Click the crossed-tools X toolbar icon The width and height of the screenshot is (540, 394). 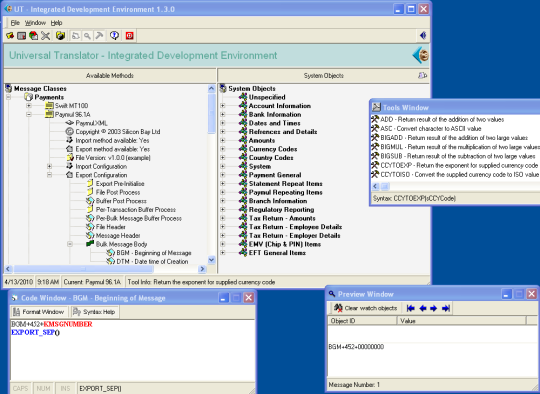tap(45, 35)
